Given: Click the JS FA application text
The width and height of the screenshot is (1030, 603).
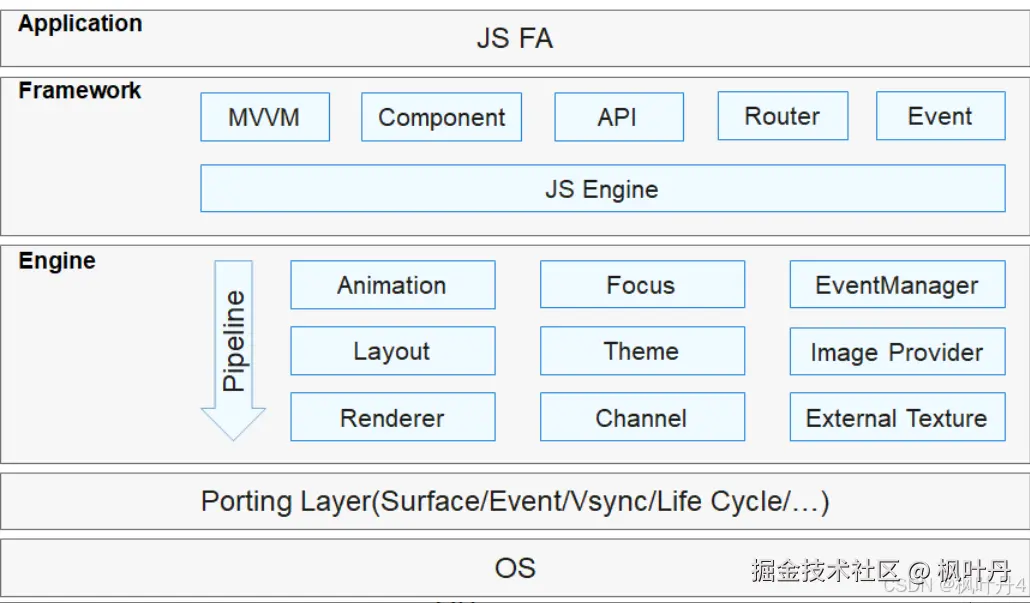Looking at the screenshot, I should click(x=515, y=39).
